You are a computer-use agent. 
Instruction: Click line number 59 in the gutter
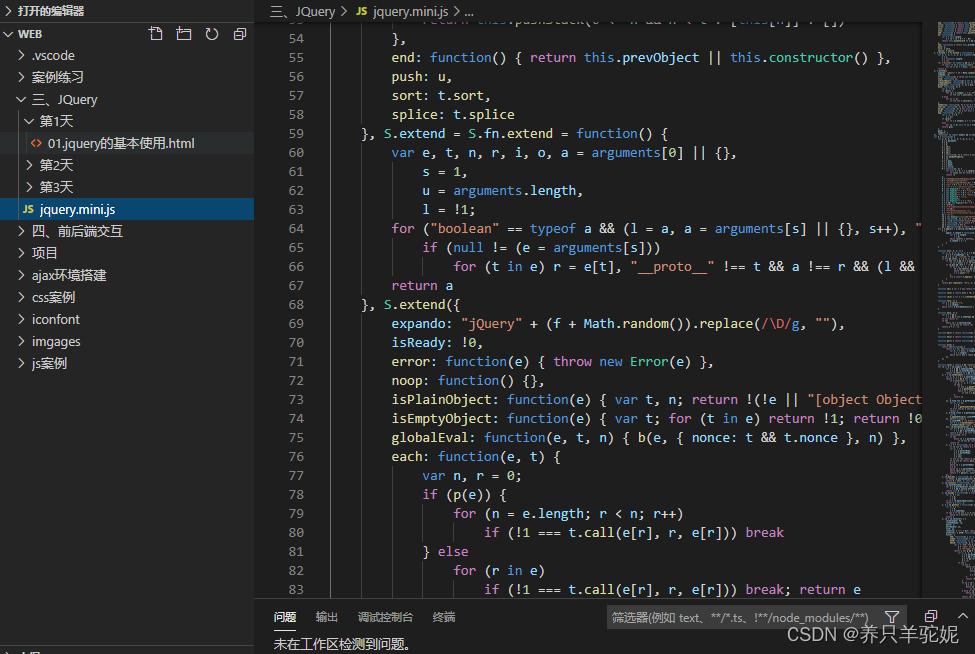296,134
